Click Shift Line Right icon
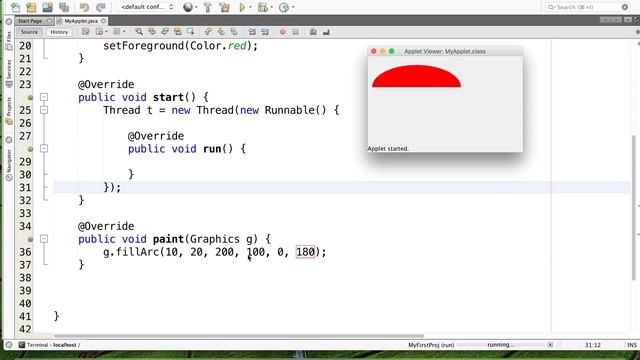The height and width of the screenshot is (360, 640). pos(265,31)
